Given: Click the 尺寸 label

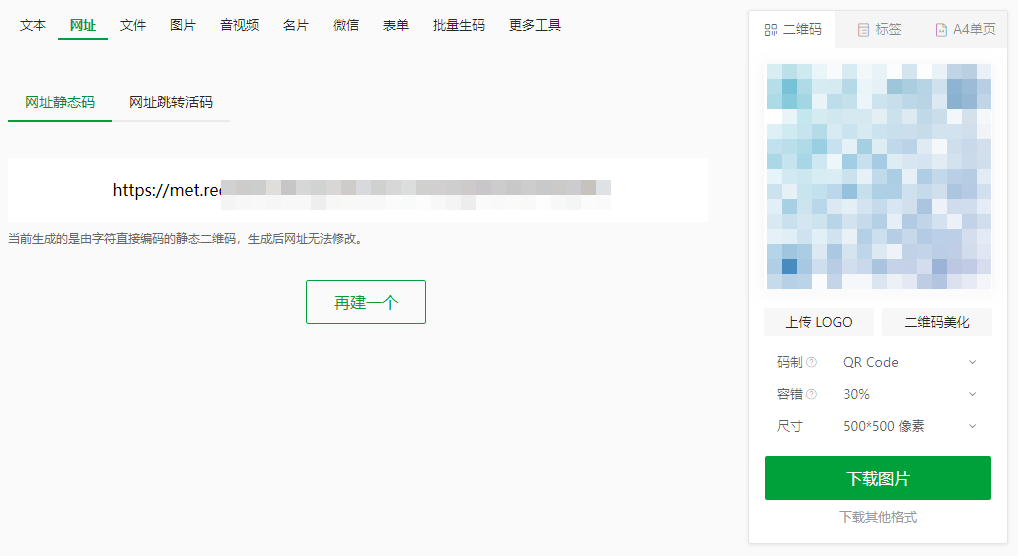Looking at the screenshot, I should (x=789, y=426).
